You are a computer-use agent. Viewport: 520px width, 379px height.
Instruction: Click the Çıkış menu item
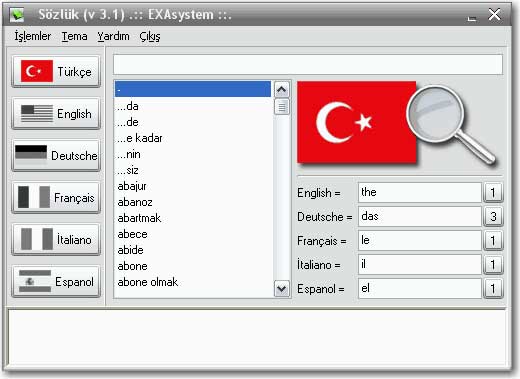[150, 36]
